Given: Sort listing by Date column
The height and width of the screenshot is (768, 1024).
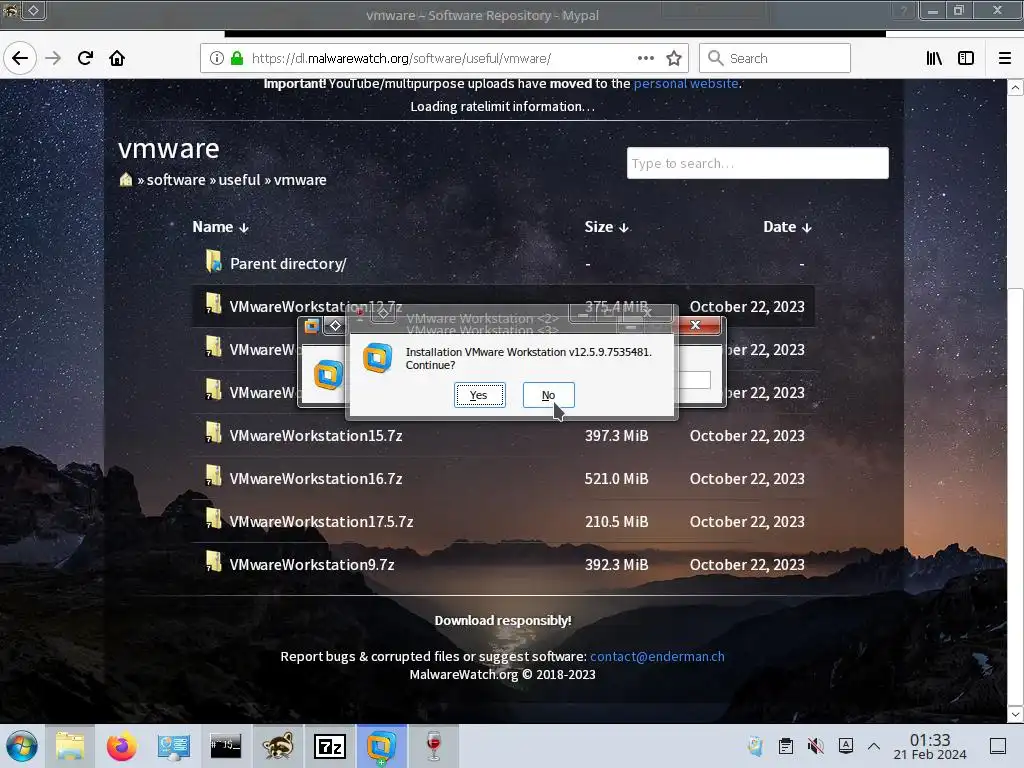Looking at the screenshot, I should (787, 227).
